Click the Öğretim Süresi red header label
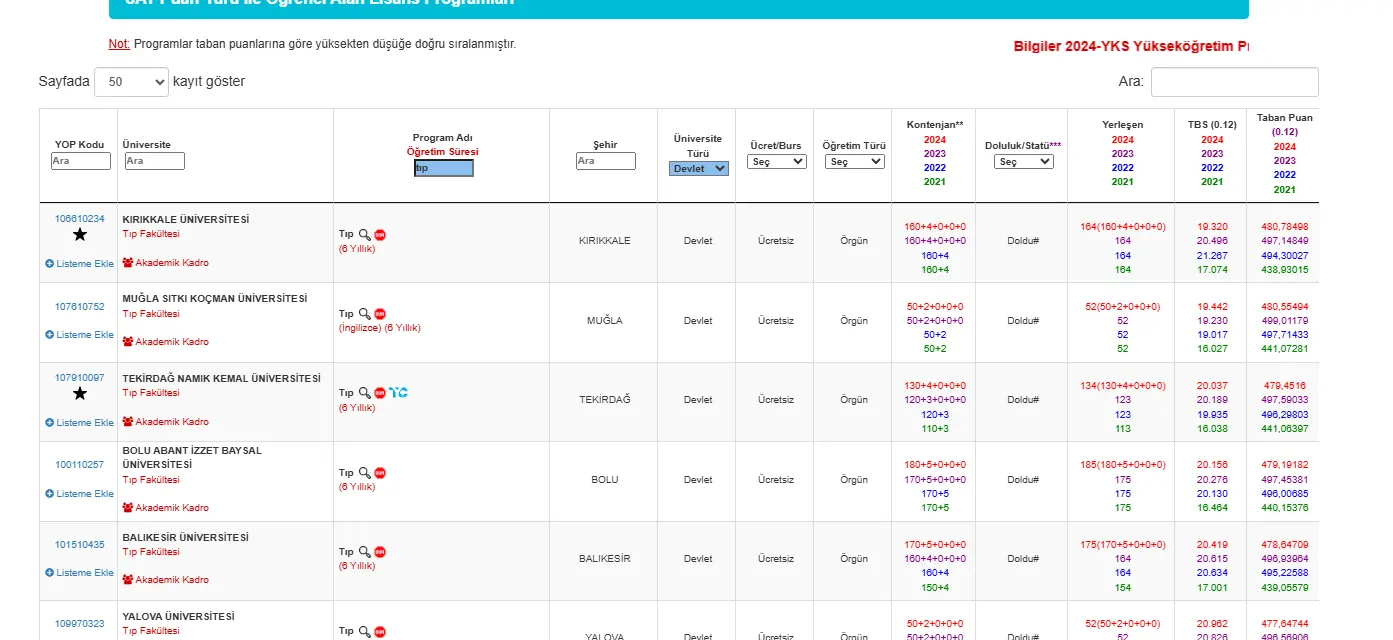1393x640 pixels. click(442, 152)
